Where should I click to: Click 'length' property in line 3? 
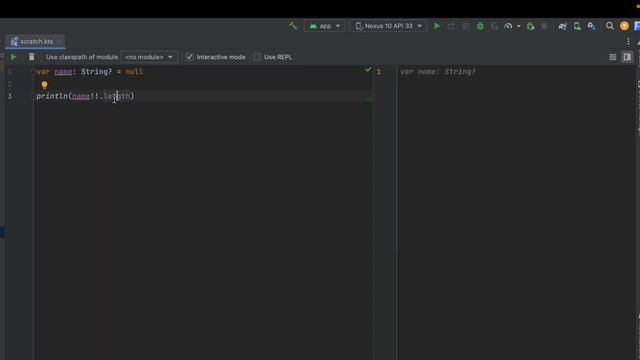(117, 96)
